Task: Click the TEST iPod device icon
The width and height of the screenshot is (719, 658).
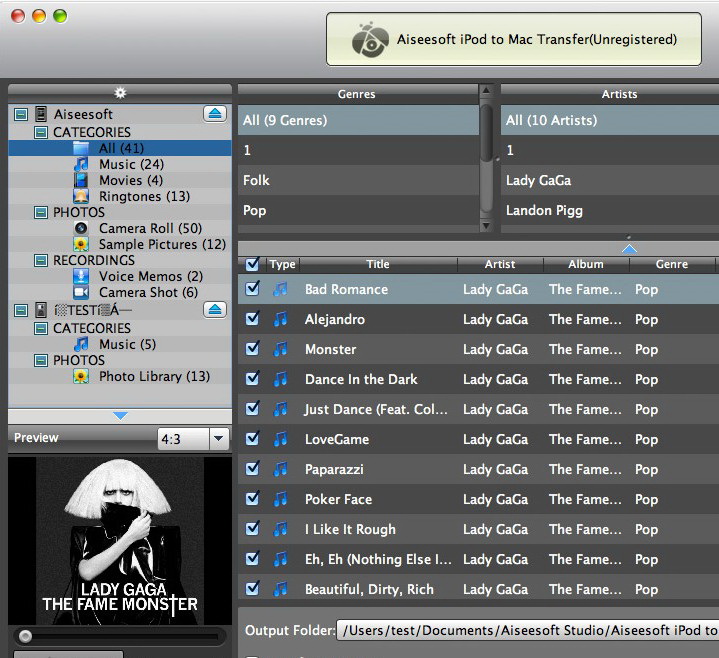Action: (x=41, y=310)
